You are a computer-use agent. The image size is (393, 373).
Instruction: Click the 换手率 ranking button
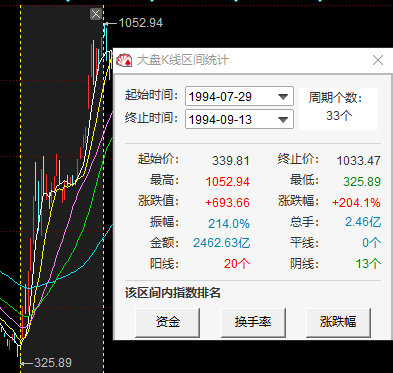point(253,322)
